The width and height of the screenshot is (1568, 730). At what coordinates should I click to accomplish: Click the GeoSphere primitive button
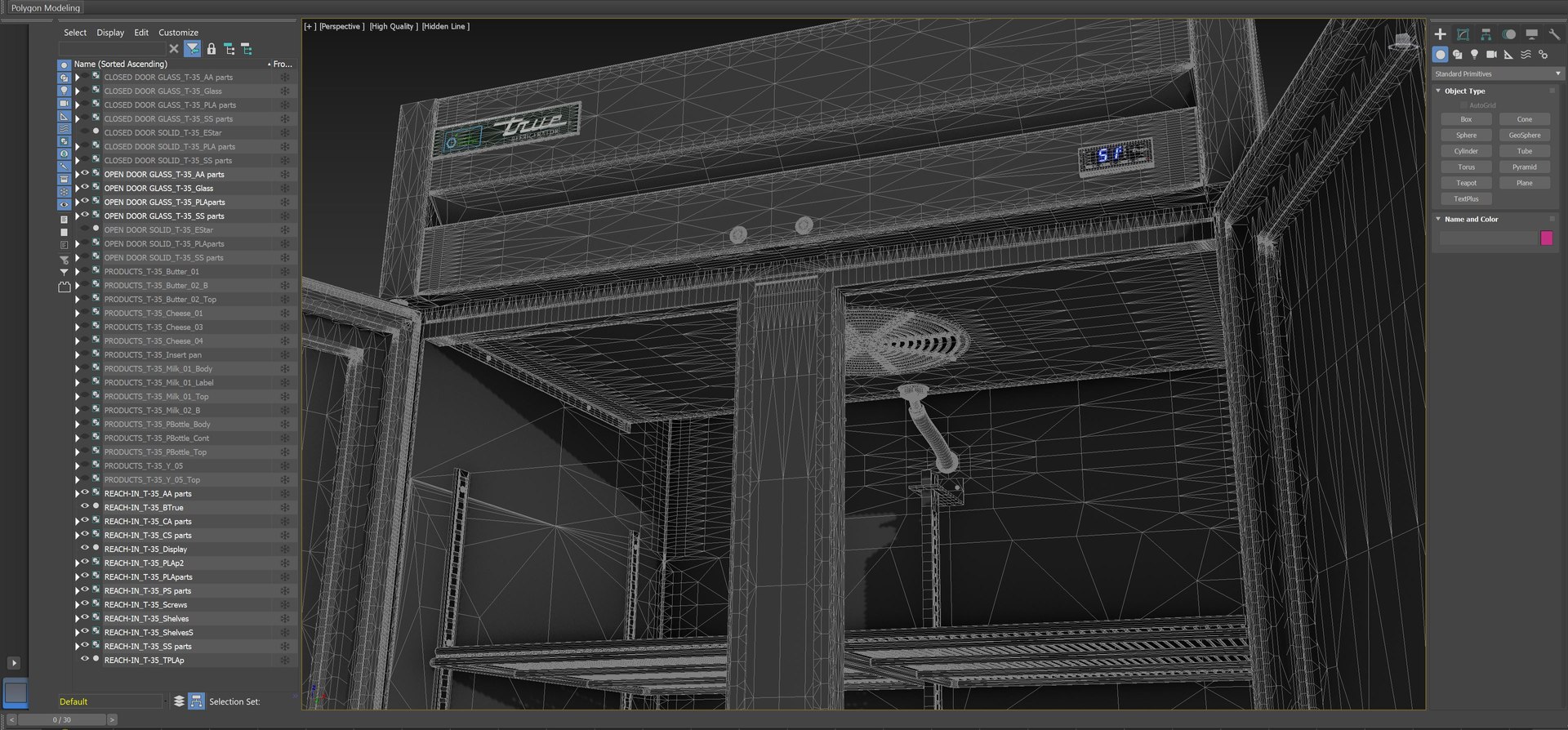1524,135
